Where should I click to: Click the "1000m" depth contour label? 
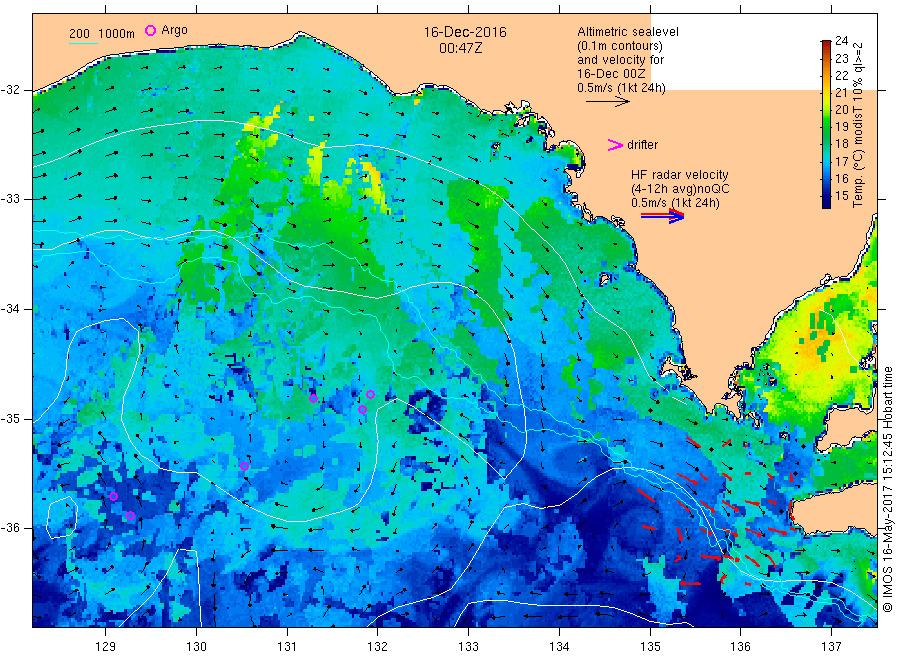[x=117, y=34]
